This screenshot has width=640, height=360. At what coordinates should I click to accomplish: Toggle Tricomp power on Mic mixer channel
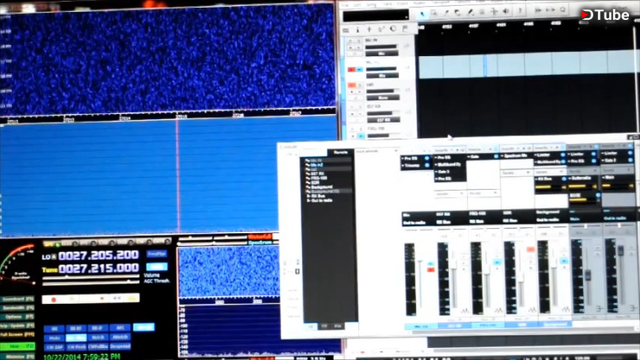click(427, 165)
